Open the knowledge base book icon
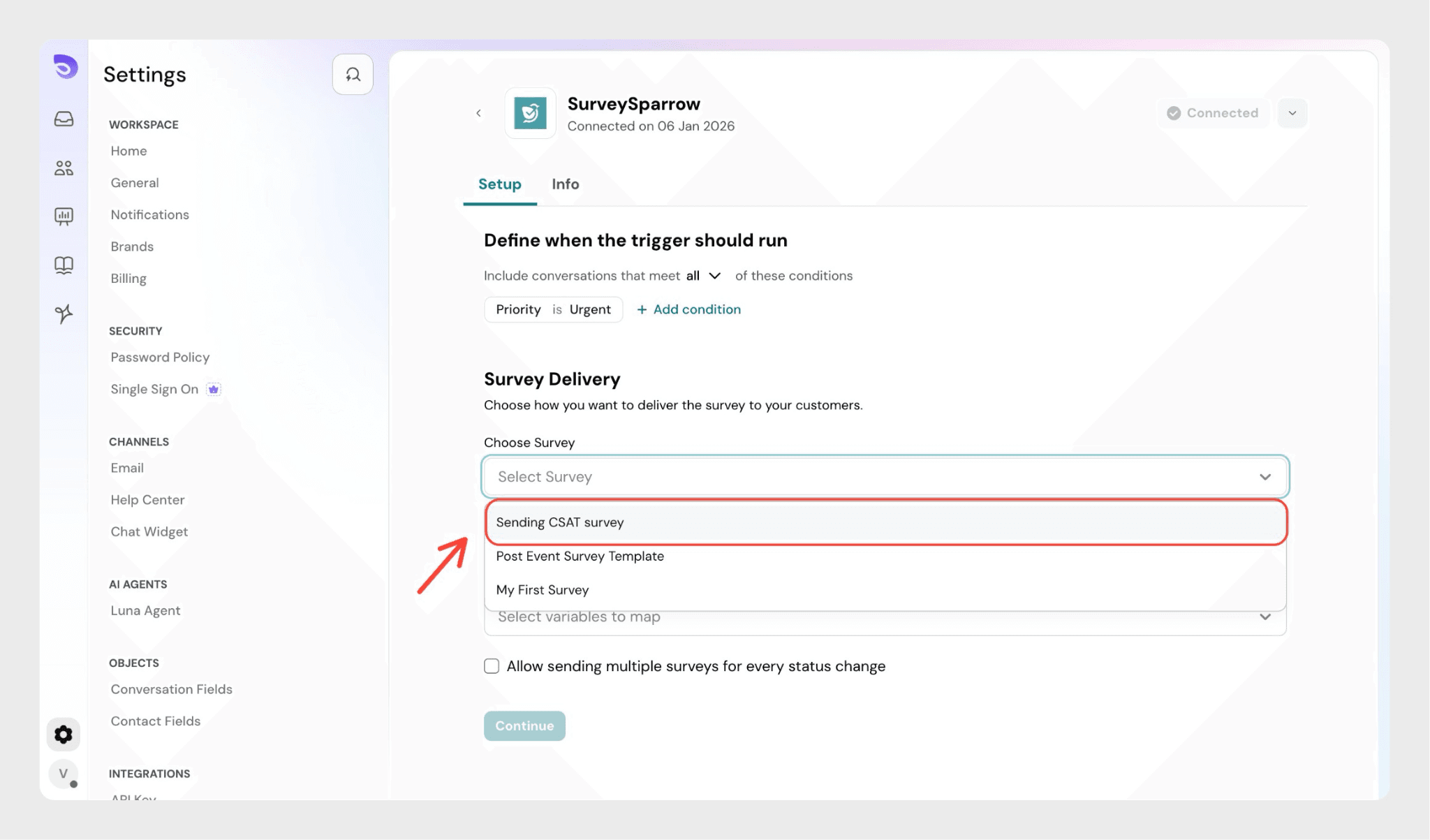 click(x=64, y=265)
